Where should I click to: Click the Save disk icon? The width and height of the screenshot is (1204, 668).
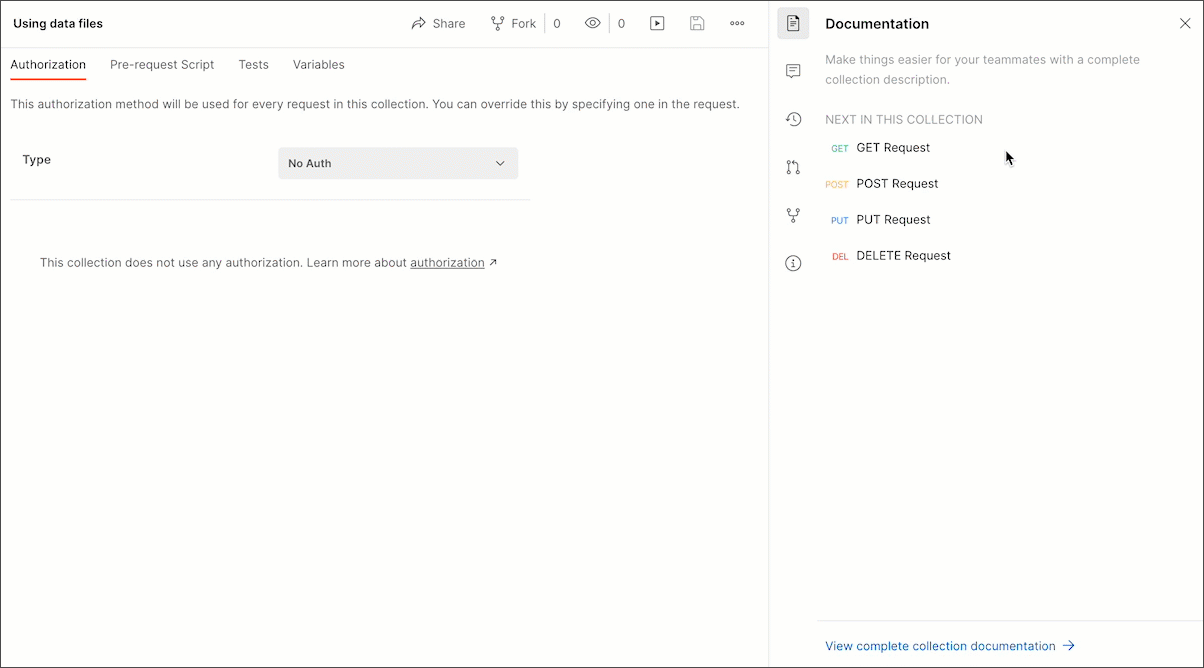click(x=697, y=23)
